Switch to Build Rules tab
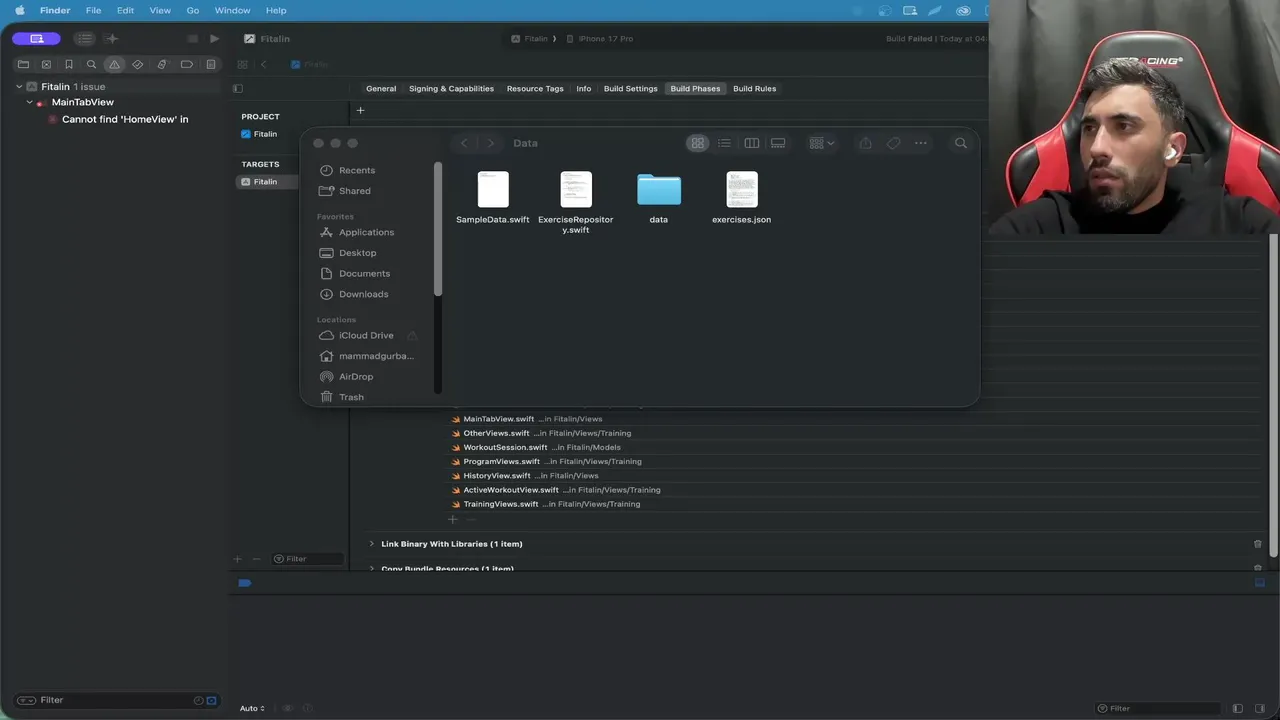 (755, 88)
